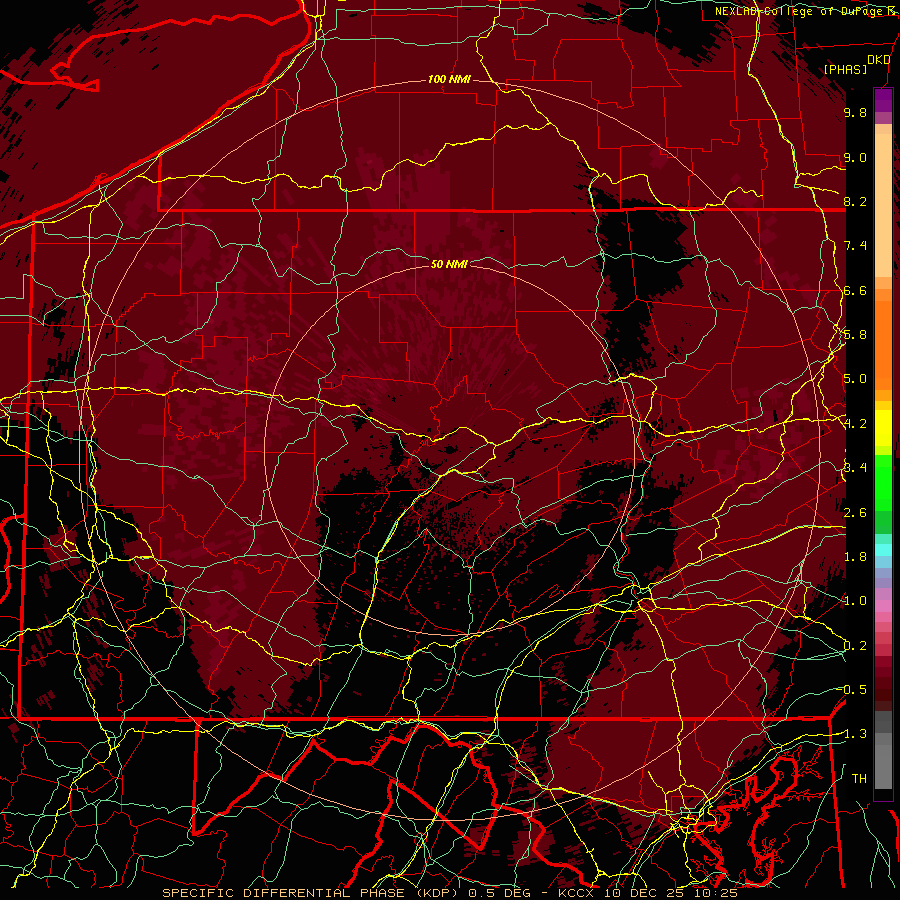900x900 pixels.
Task: Click the 6.6 scale label
Action: click(x=855, y=290)
